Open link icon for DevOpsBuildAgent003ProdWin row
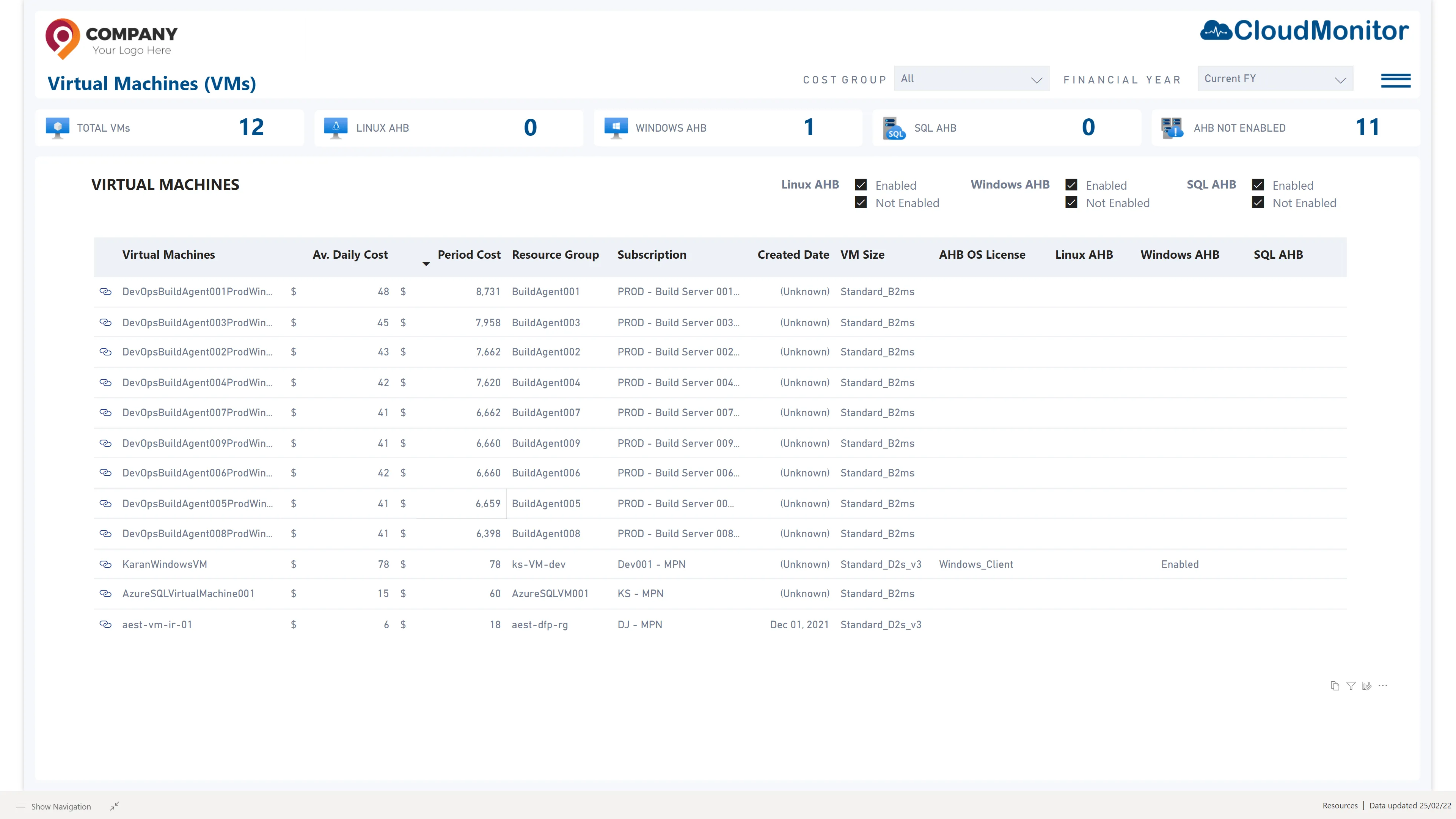1456x819 pixels. 105,322
